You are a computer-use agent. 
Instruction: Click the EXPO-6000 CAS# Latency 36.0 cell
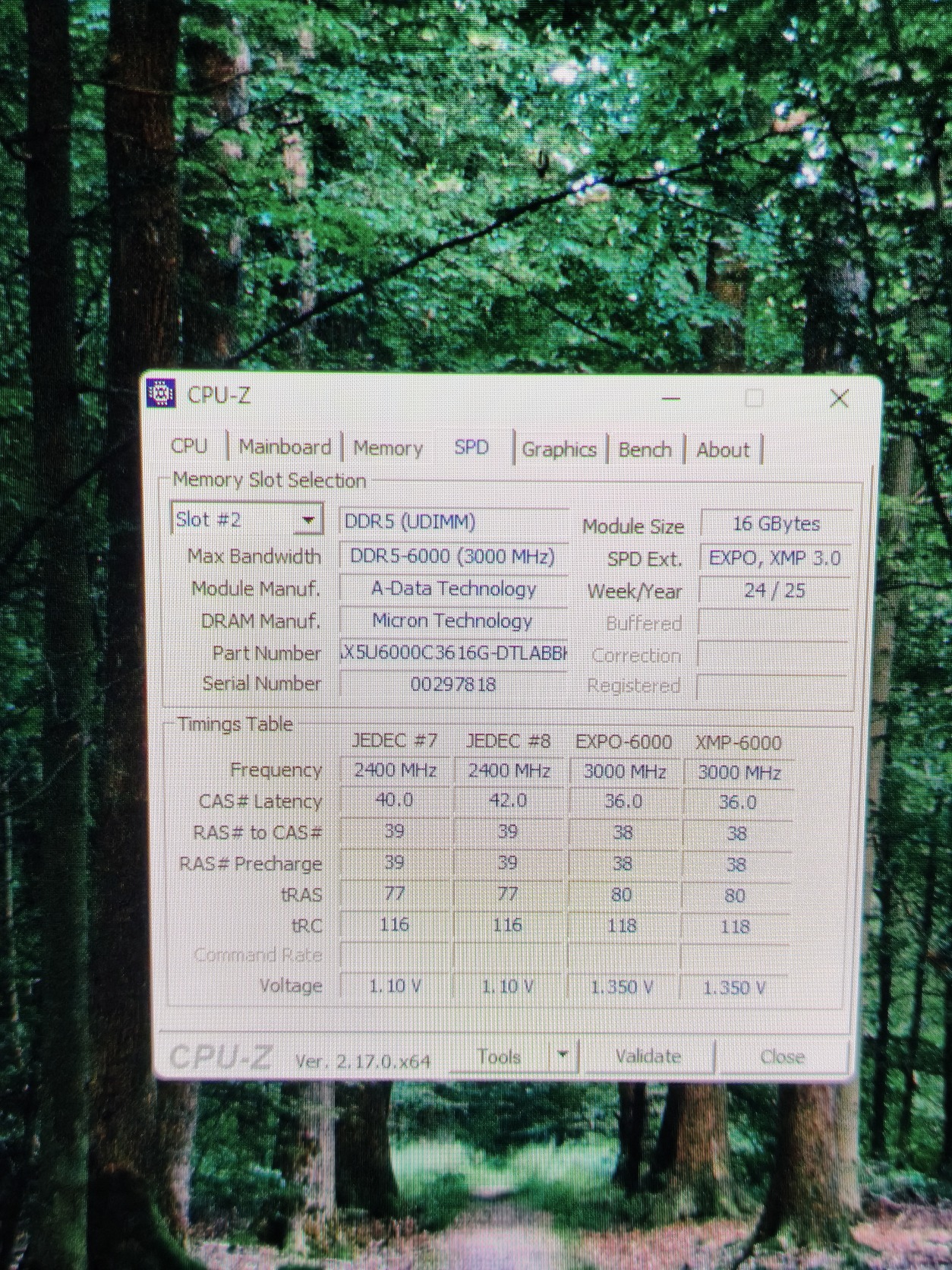(624, 802)
